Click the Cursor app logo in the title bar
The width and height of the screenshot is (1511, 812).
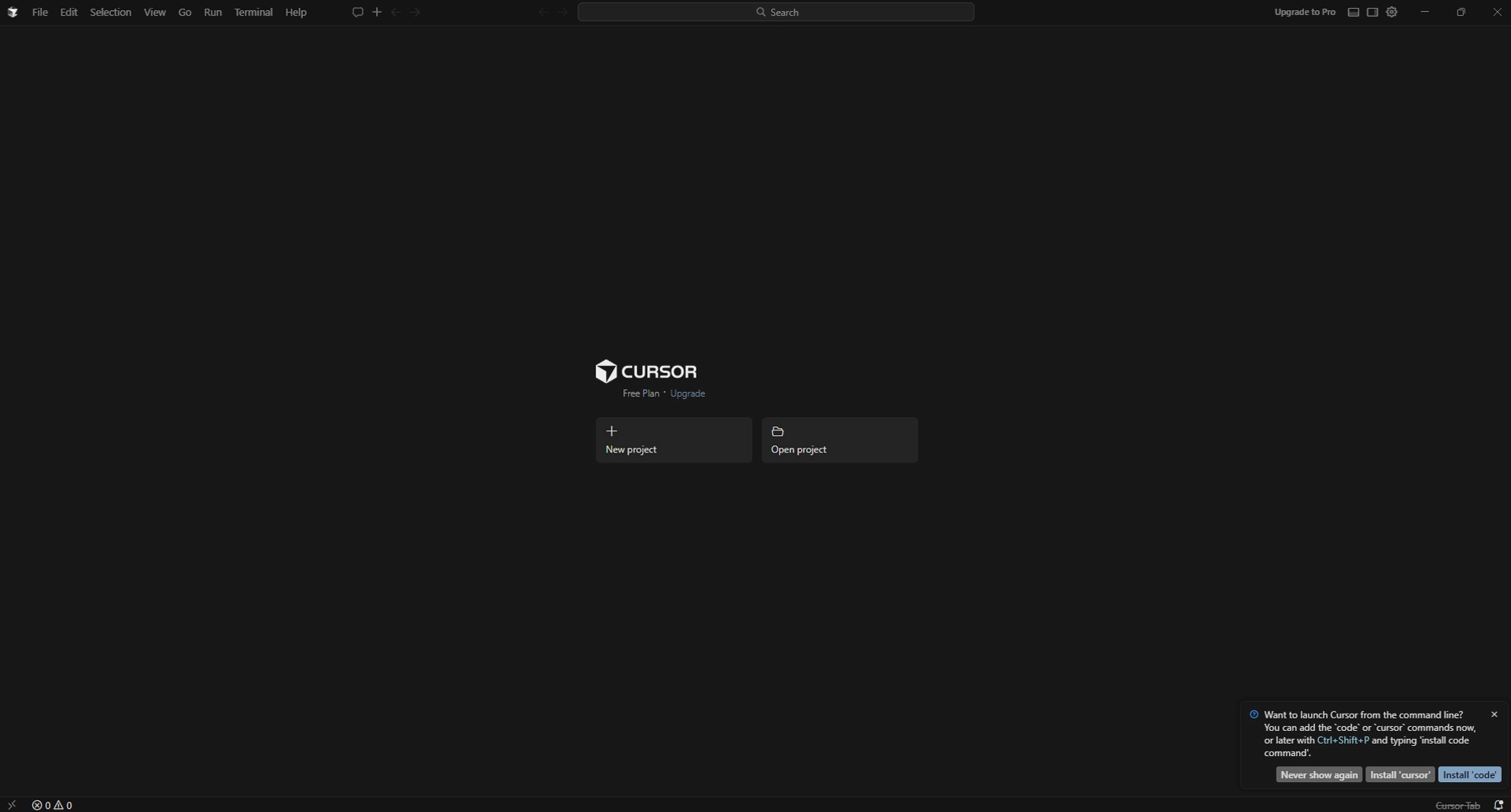(13, 13)
